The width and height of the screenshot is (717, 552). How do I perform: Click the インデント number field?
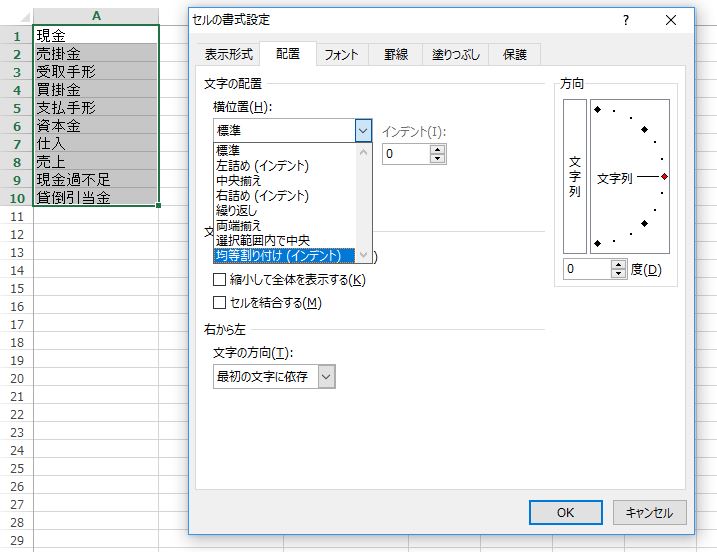(x=407, y=154)
